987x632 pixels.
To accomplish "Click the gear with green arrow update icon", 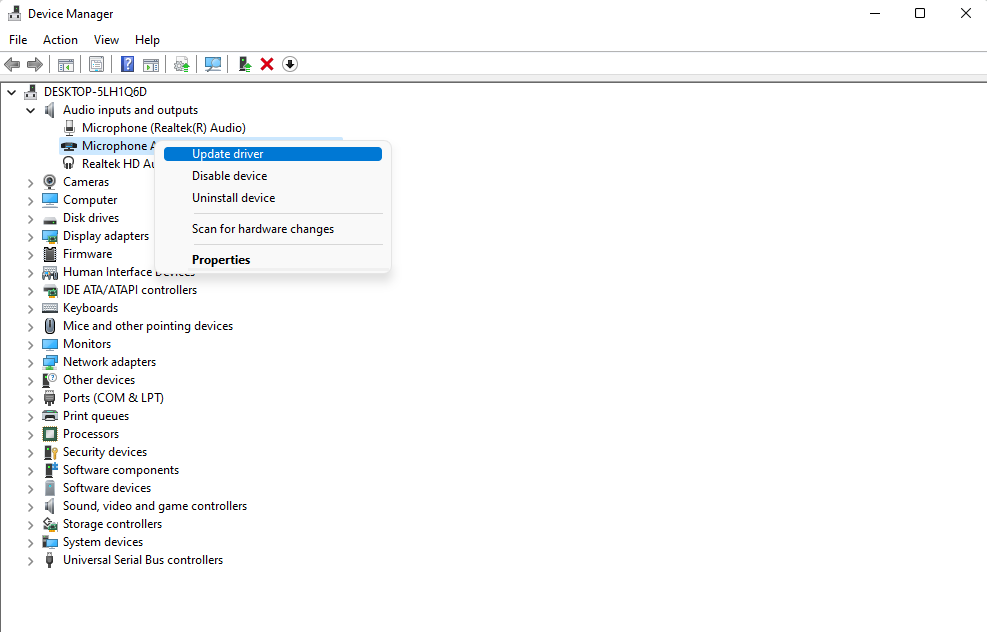I will (181, 64).
